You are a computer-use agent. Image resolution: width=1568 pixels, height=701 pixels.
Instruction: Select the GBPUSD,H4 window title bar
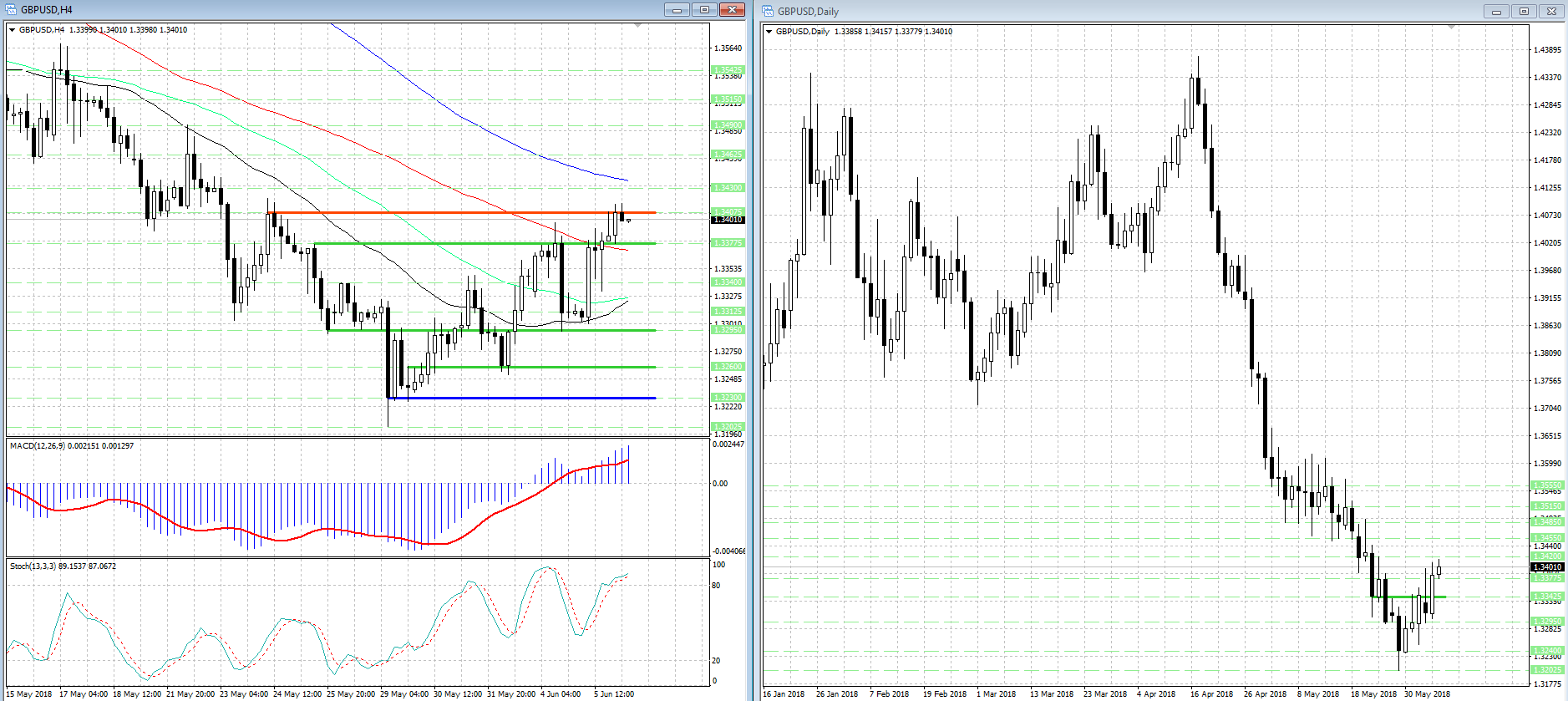(334, 10)
